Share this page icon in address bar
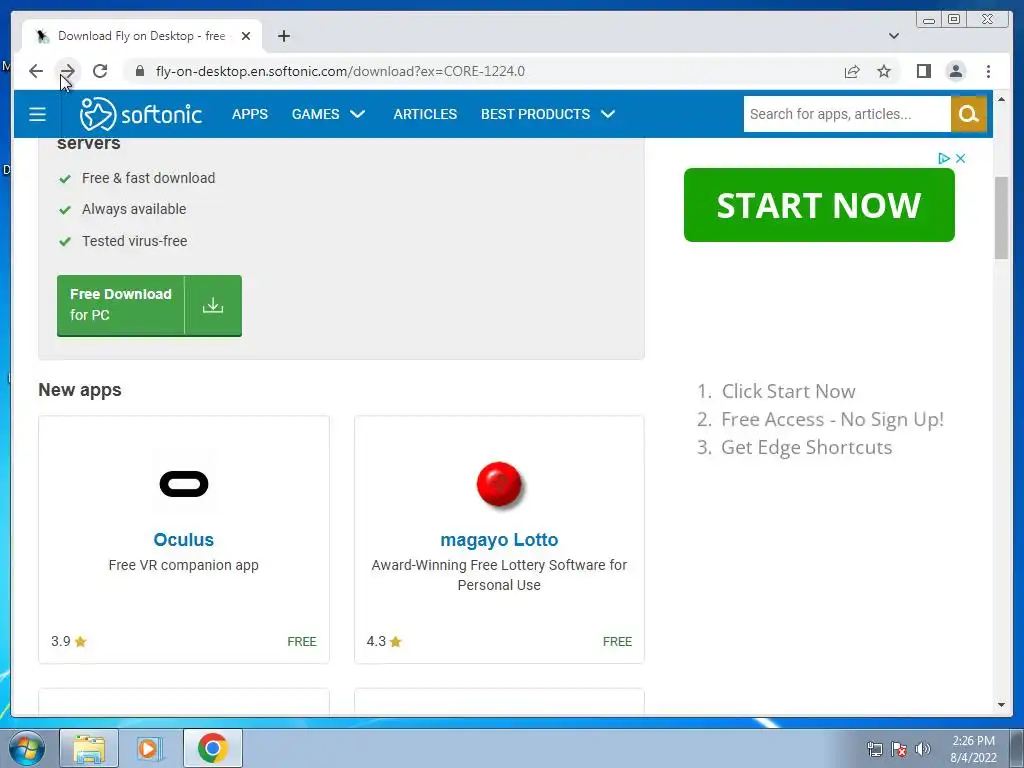 coord(852,71)
